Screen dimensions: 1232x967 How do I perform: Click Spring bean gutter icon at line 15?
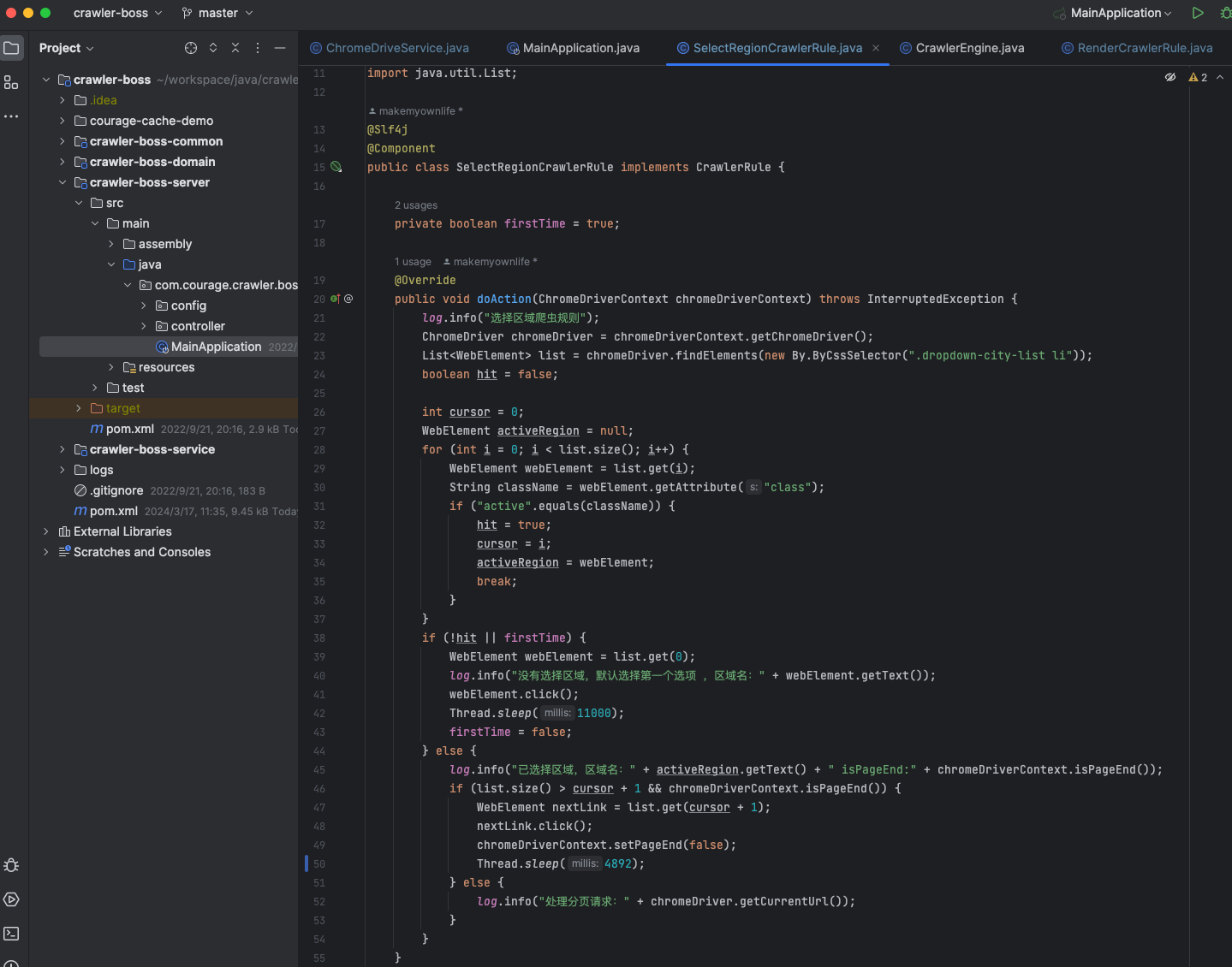click(336, 167)
